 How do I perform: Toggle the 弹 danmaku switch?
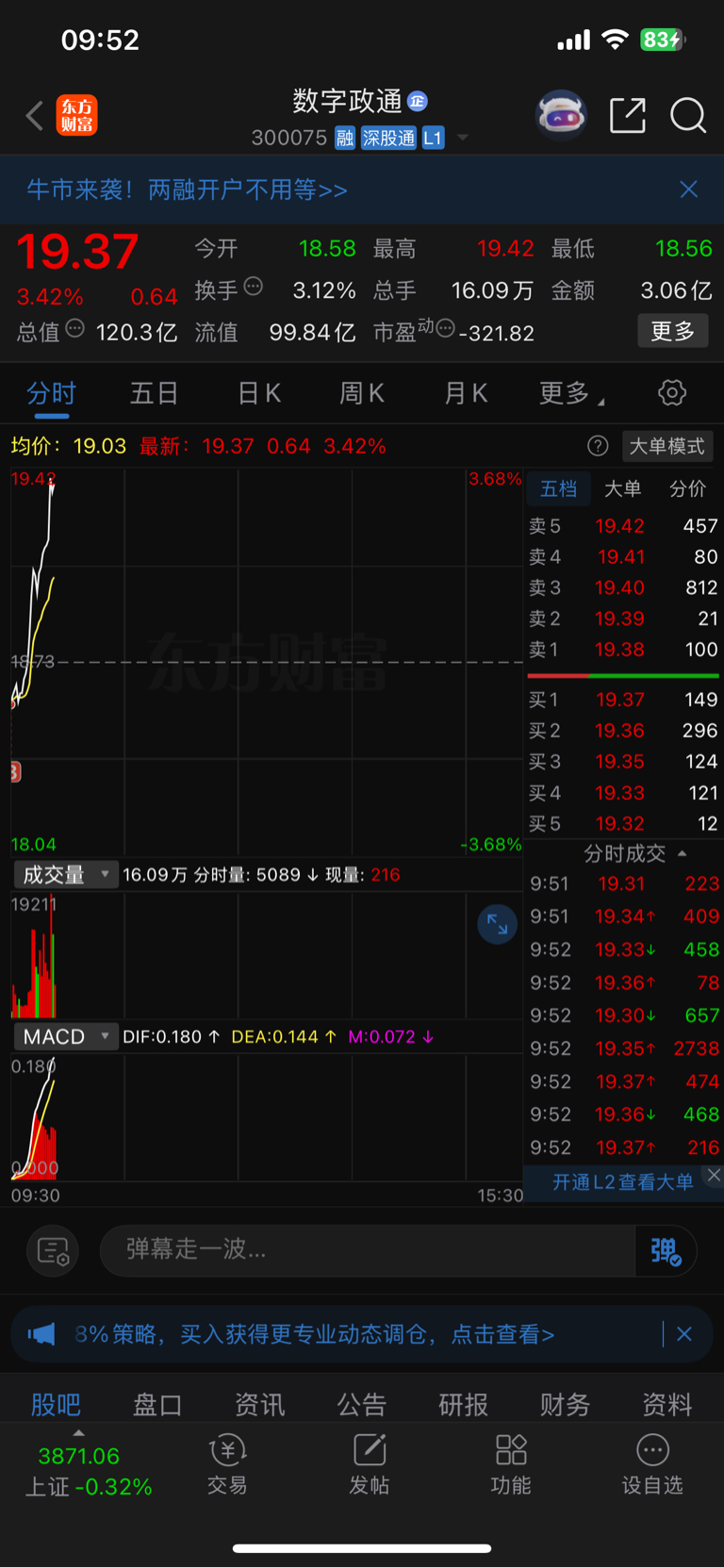tap(666, 1251)
